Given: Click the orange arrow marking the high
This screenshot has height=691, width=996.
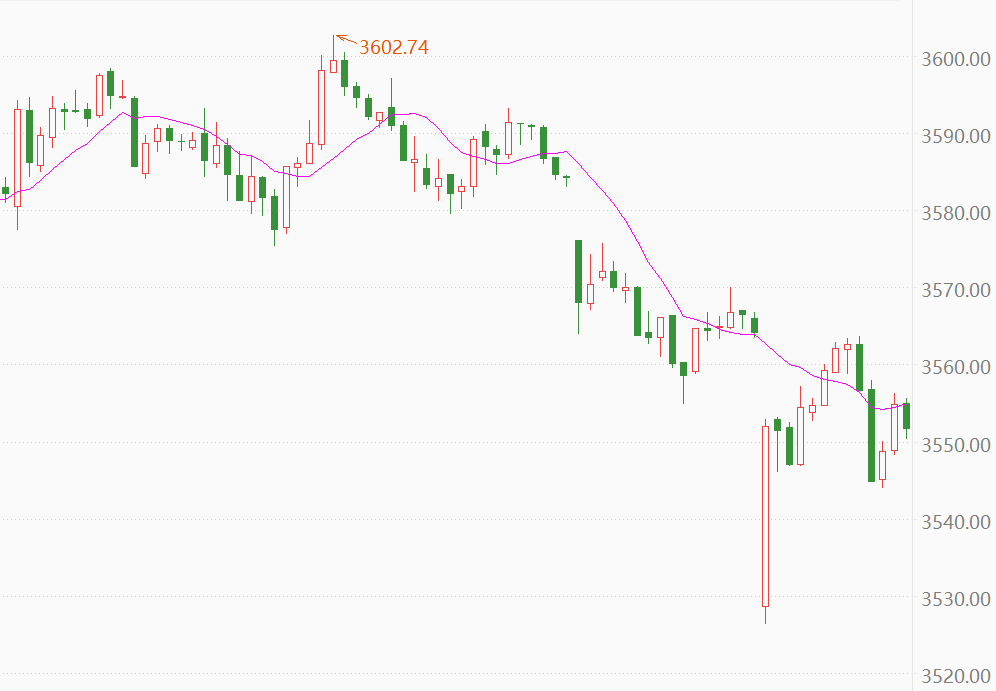Looking at the screenshot, I should point(345,41).
